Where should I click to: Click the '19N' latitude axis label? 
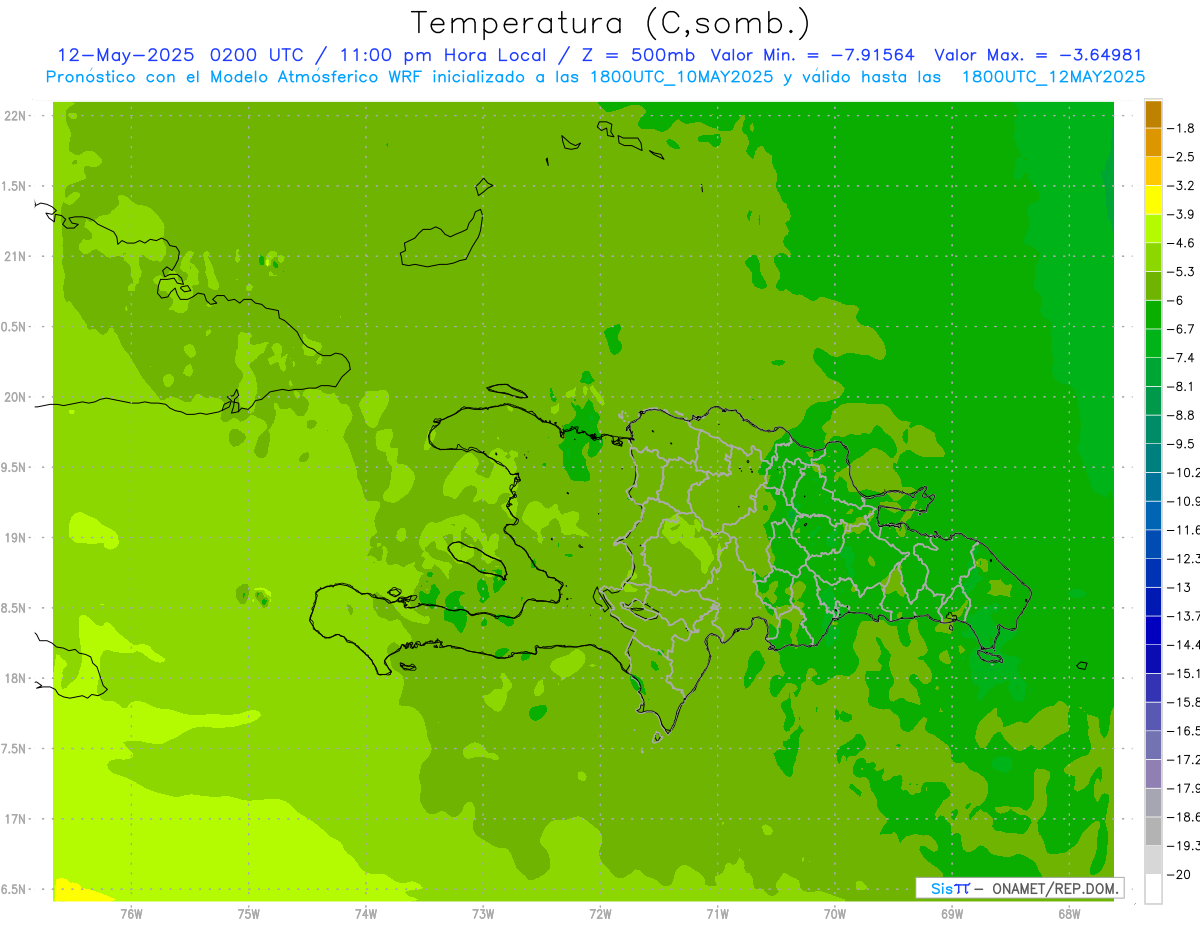point(14,538)
